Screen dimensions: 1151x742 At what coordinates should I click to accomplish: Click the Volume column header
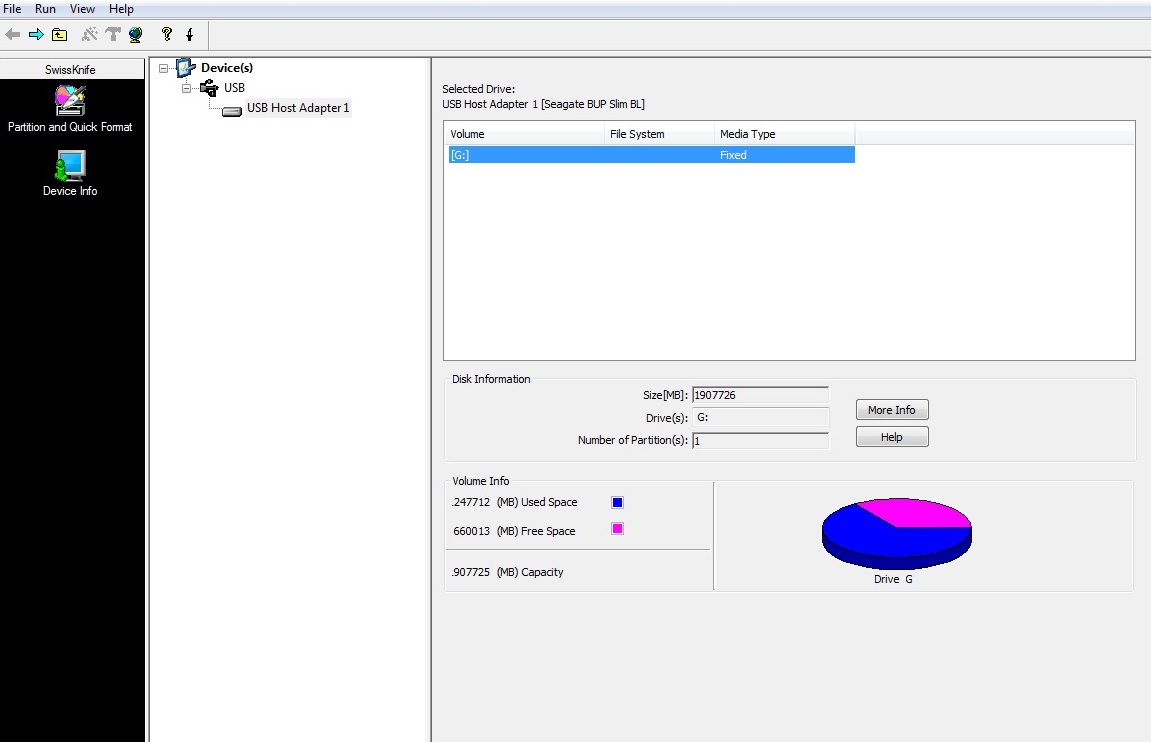click(x=524, y=134)
